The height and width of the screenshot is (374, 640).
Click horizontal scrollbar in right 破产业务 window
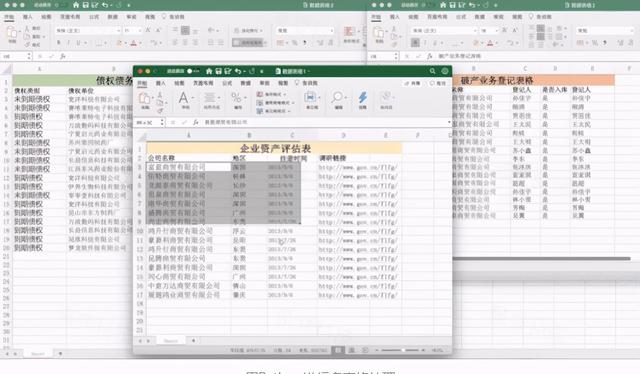[542, 258]
